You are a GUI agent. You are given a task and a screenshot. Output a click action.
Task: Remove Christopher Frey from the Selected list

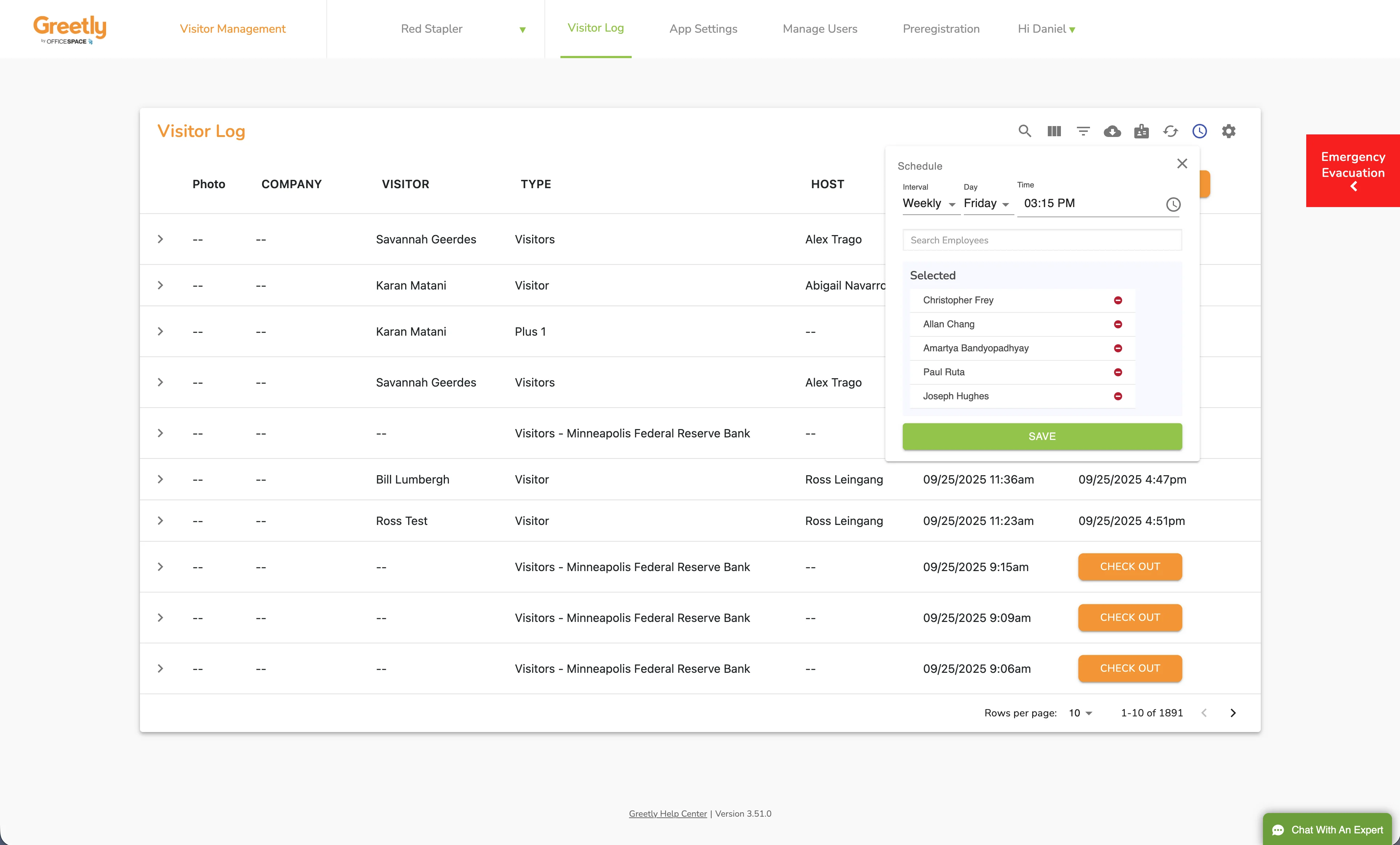pyautogui.click(x=1118, y=300)
